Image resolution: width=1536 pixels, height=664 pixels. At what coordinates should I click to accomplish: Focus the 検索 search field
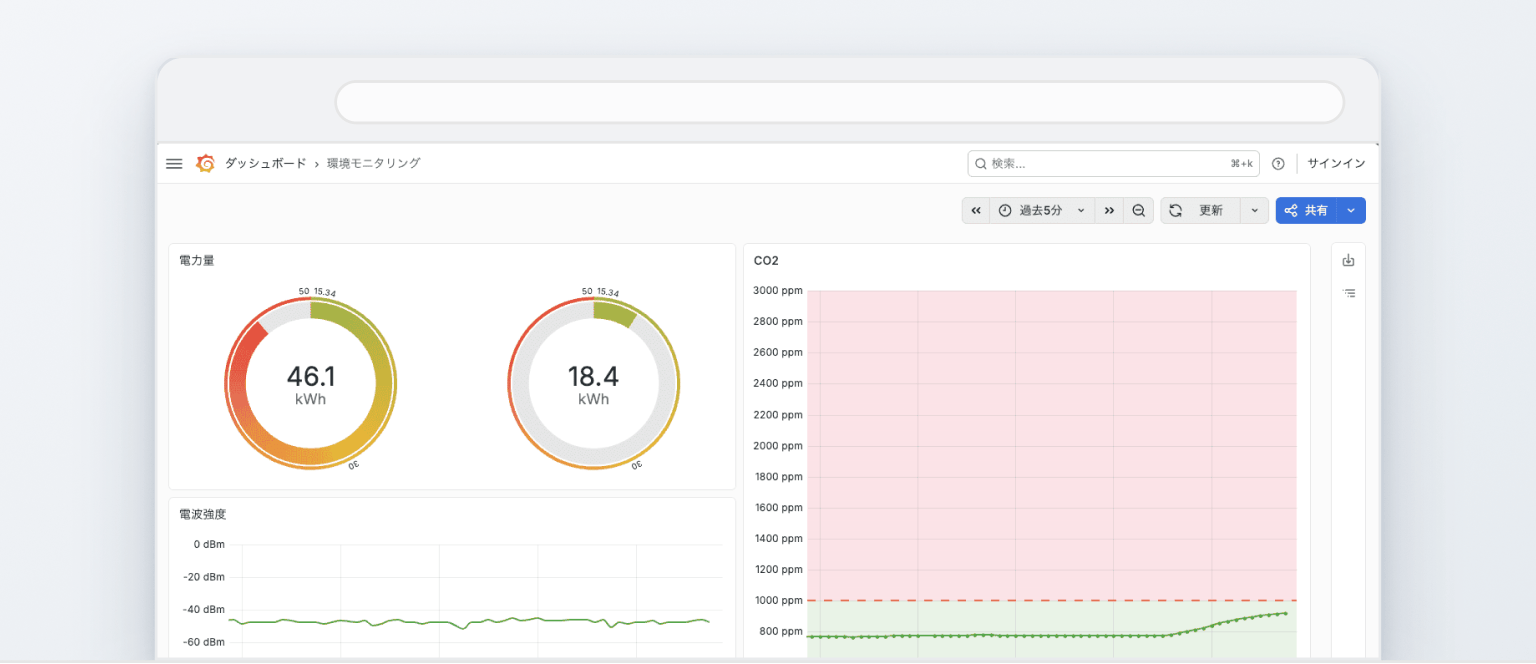1113,164
